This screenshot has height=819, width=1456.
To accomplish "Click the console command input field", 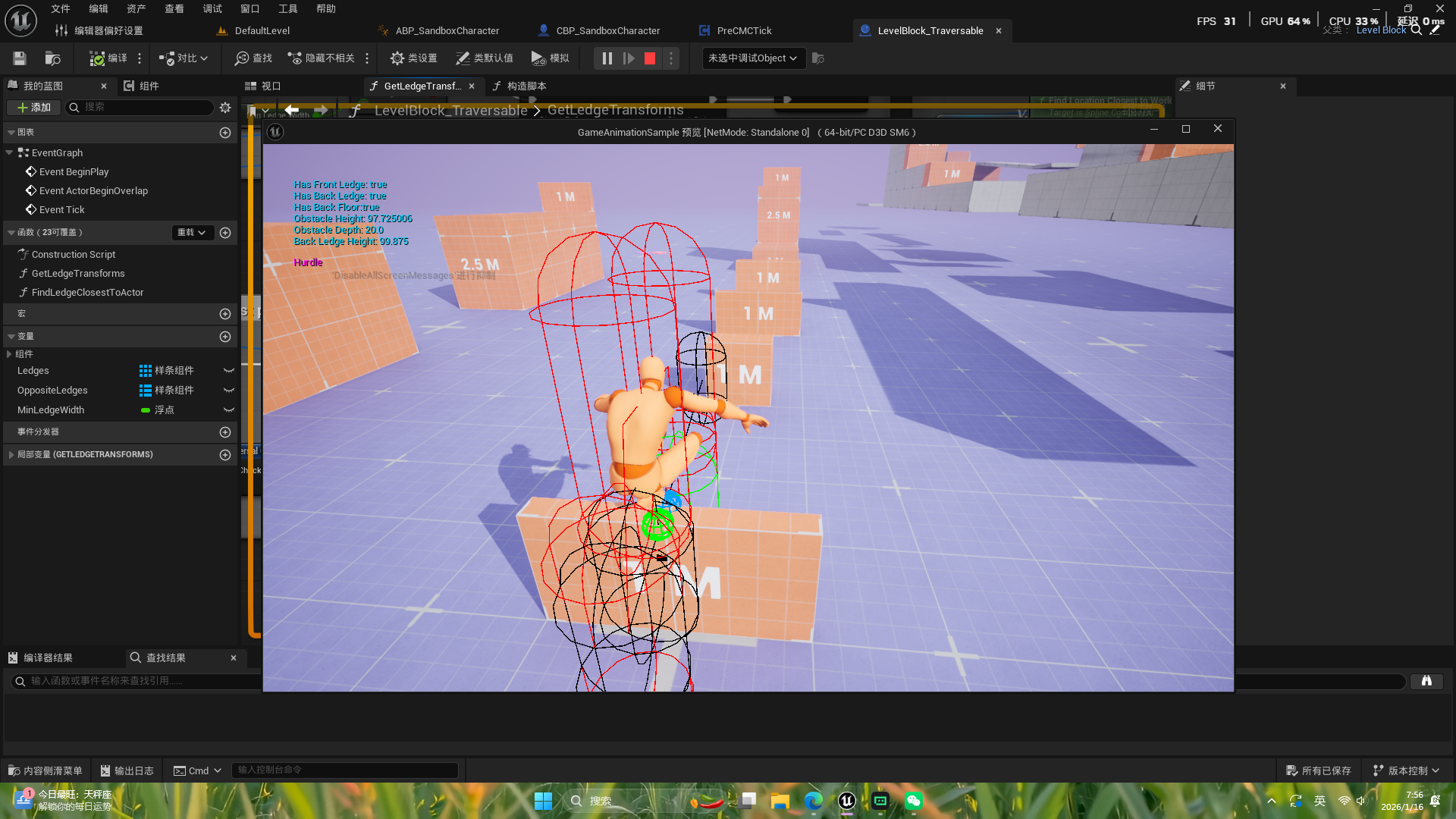I will click(344, 770).
